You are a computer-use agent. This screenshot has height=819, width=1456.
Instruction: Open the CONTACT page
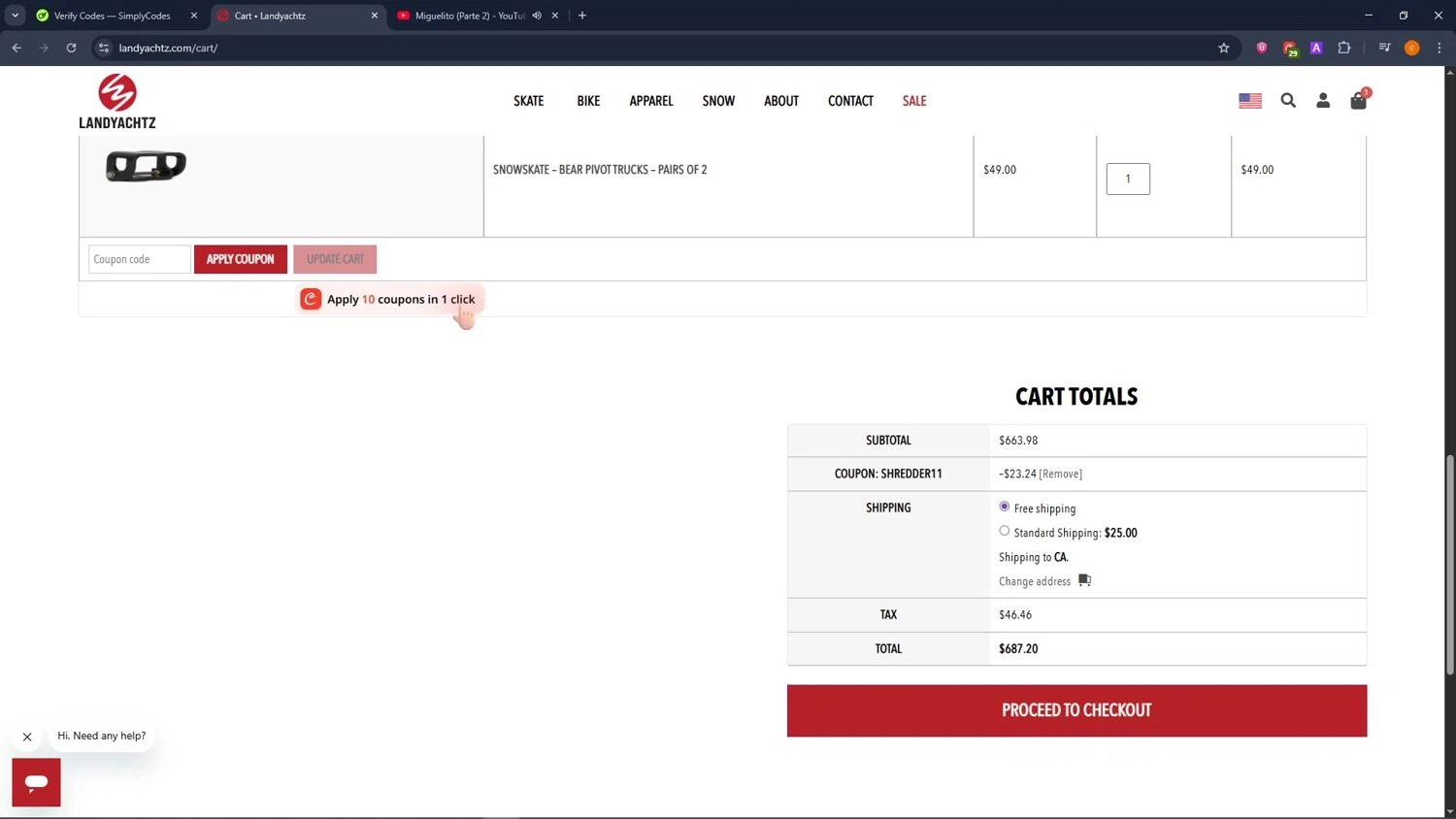(x=850, y=101)
